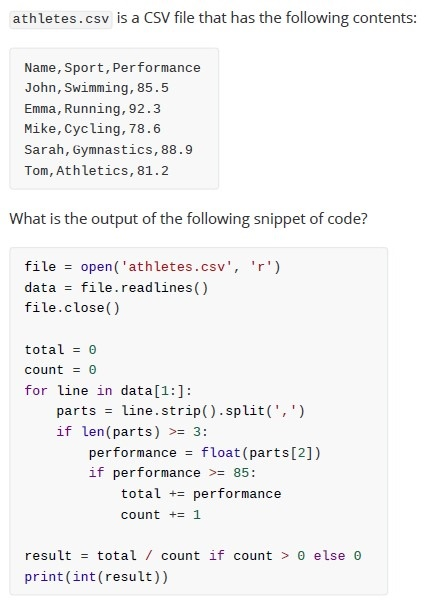
Task: Click the if performance >= 85 condition
Action: coord(172,473)
